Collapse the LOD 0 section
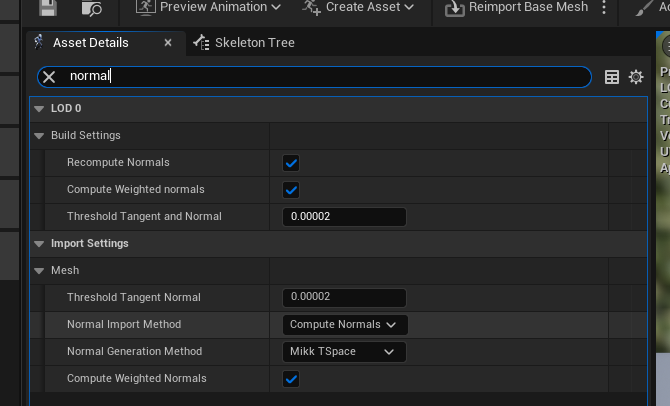The width and height of the screenshot is (670, 406). (x=39, y=109)
